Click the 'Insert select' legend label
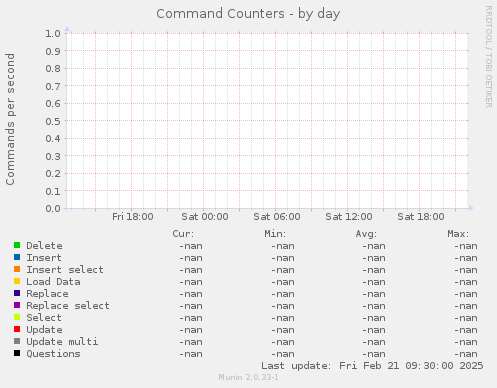497x388 pixels. point(65,270)
